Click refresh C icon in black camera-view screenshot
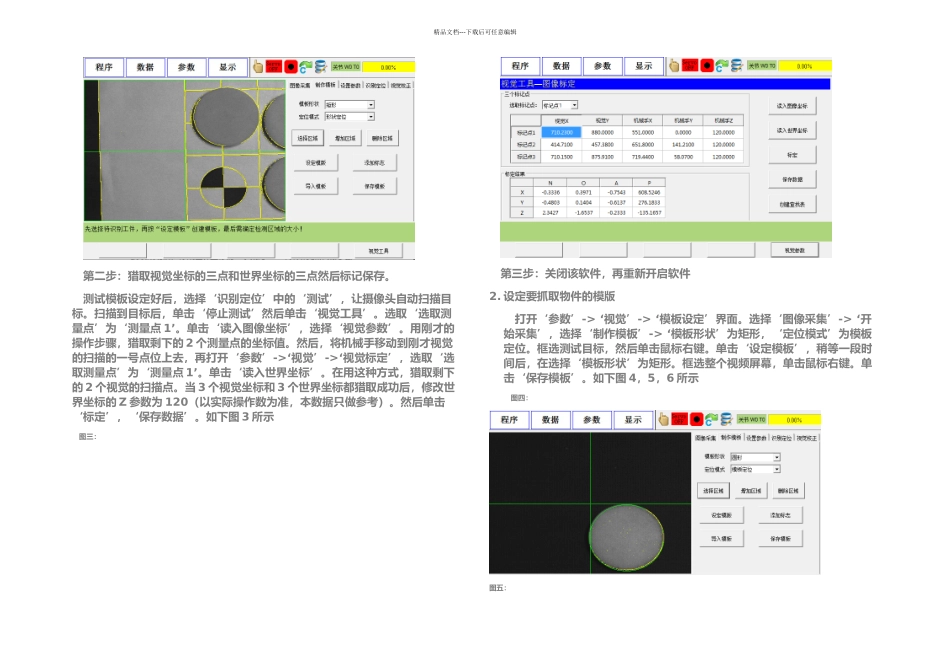Screen dimensions: 950x672 711,419
